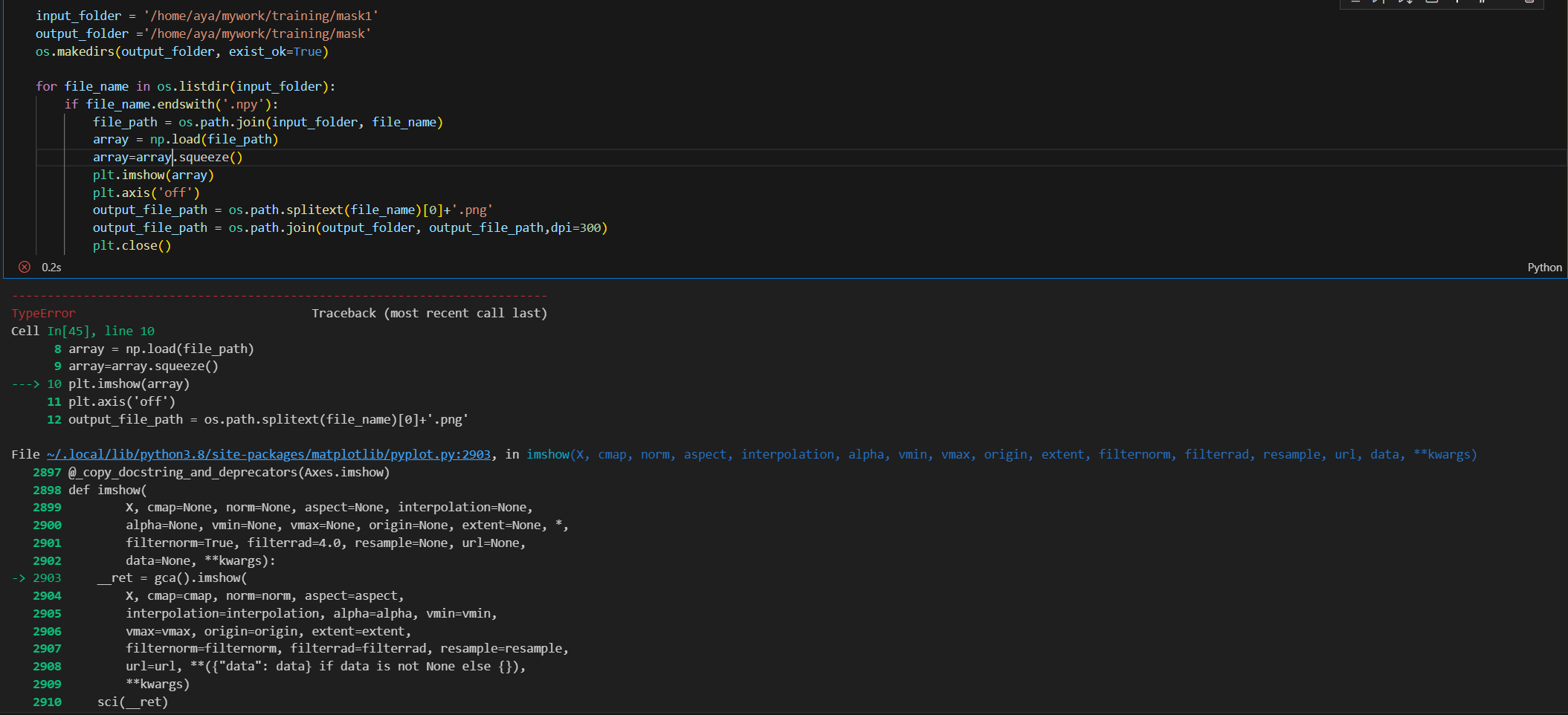1568x715 pixels.
Task: Click 'def imshow(' at line 2898
Action: tap(108, 490)
